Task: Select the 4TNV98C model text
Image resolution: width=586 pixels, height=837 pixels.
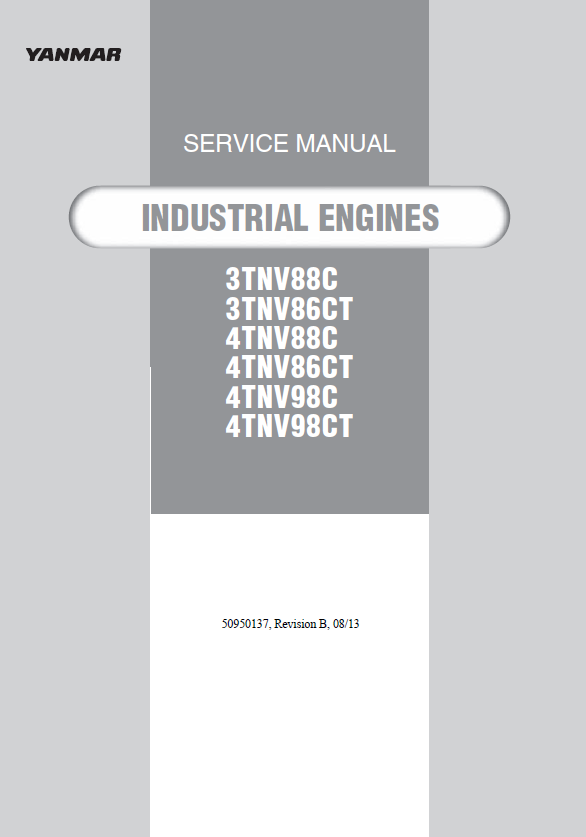Action: (x=282, y=397)
